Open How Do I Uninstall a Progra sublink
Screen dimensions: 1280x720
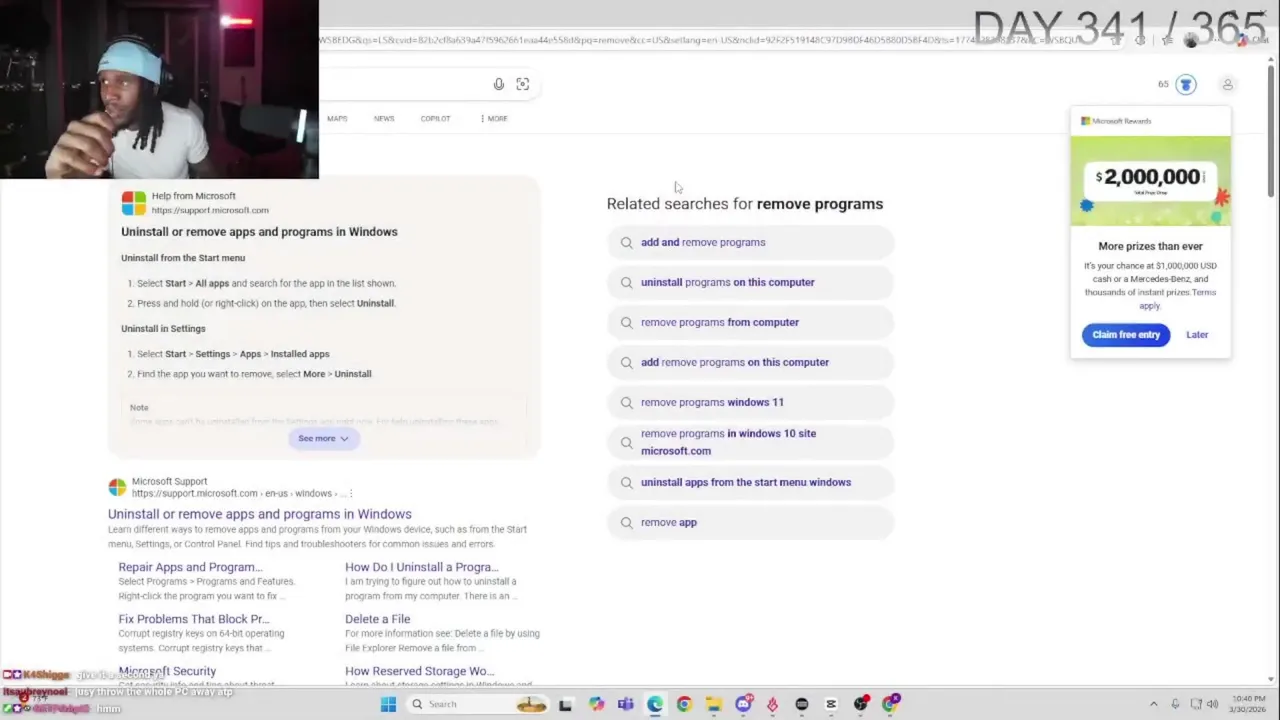pos(421,567)
